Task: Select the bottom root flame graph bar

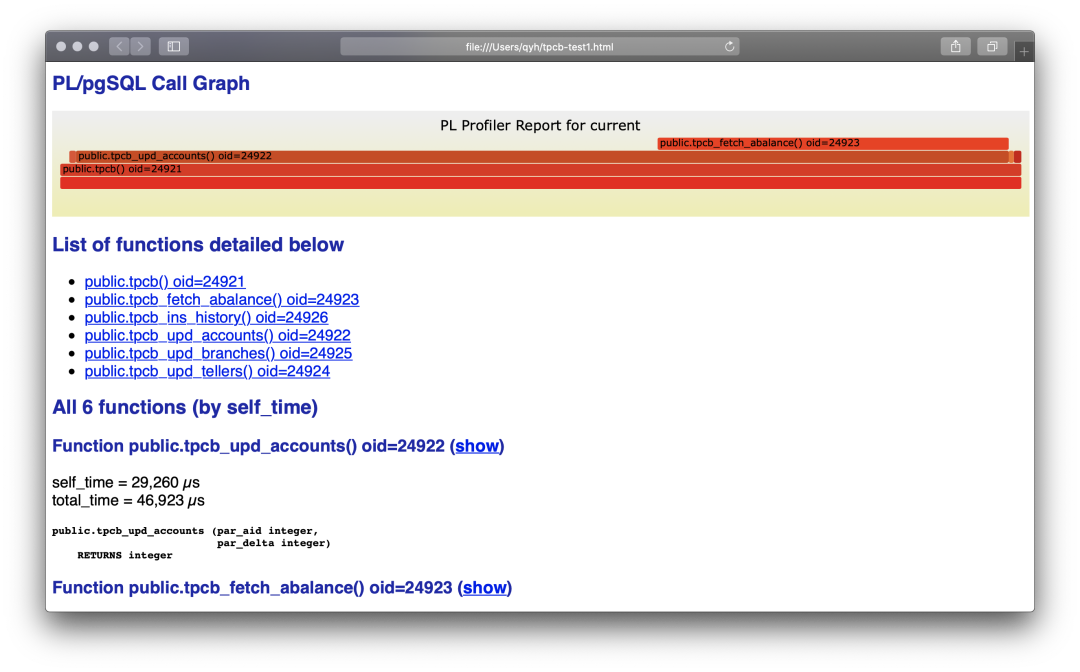Action: [x=541, y=182]
